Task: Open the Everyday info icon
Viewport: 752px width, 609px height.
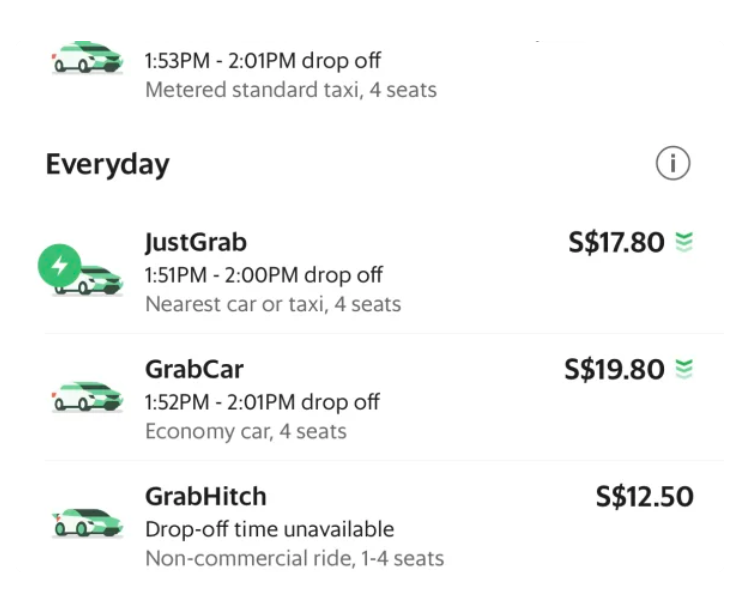Action: point(673,163)
